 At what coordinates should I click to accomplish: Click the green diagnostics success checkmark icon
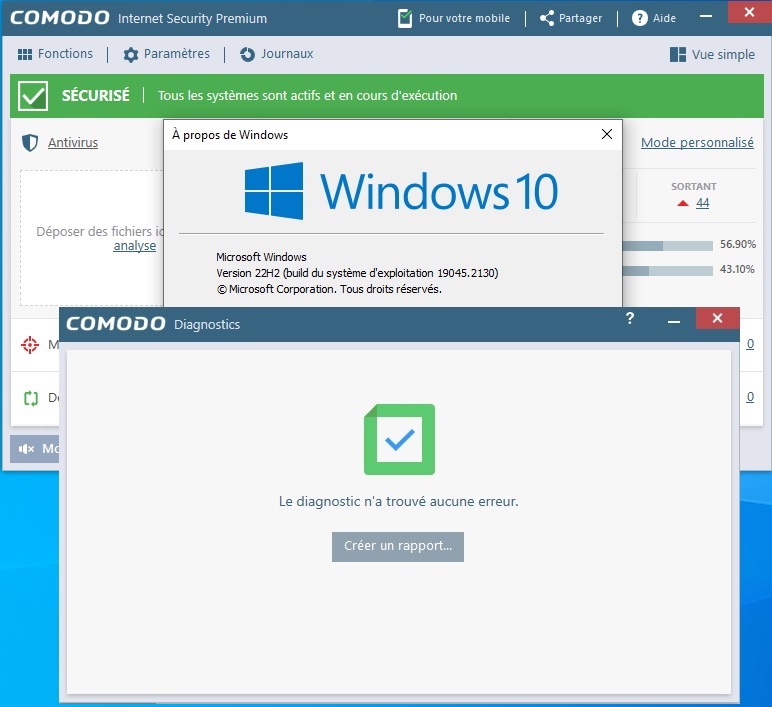[399, 439]
